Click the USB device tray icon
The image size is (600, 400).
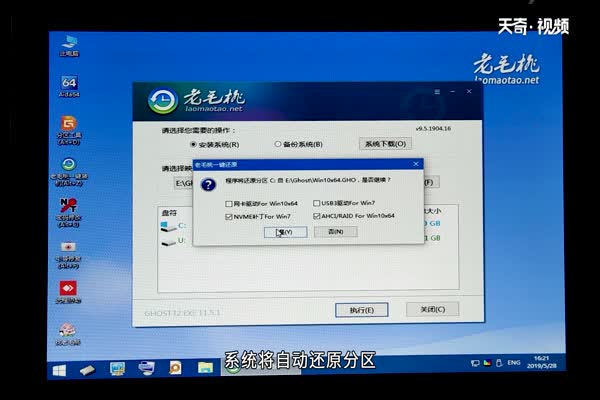pos(499,363)
